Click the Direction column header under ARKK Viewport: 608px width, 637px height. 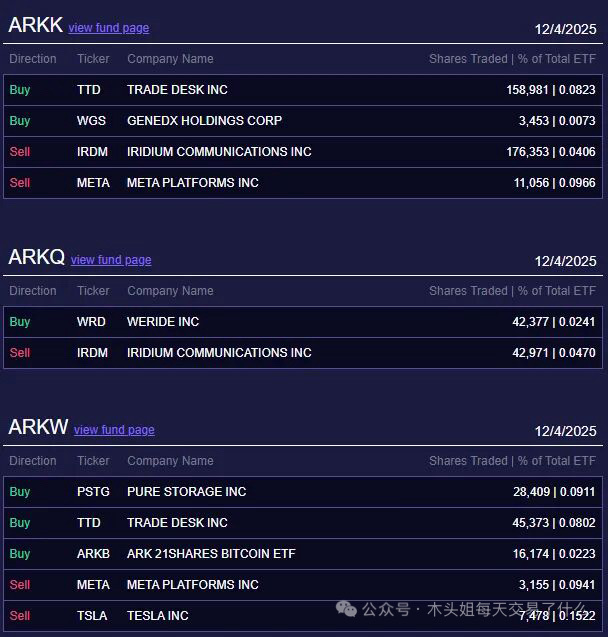point(33,59)
